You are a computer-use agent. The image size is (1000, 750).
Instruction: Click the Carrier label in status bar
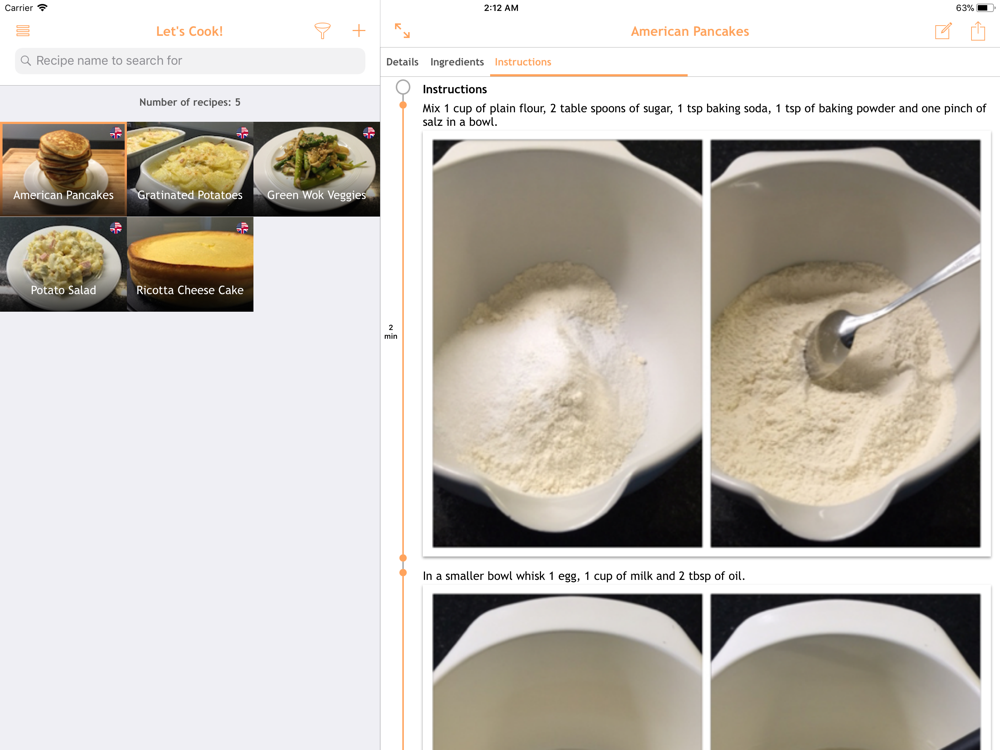tap(18, 8)
